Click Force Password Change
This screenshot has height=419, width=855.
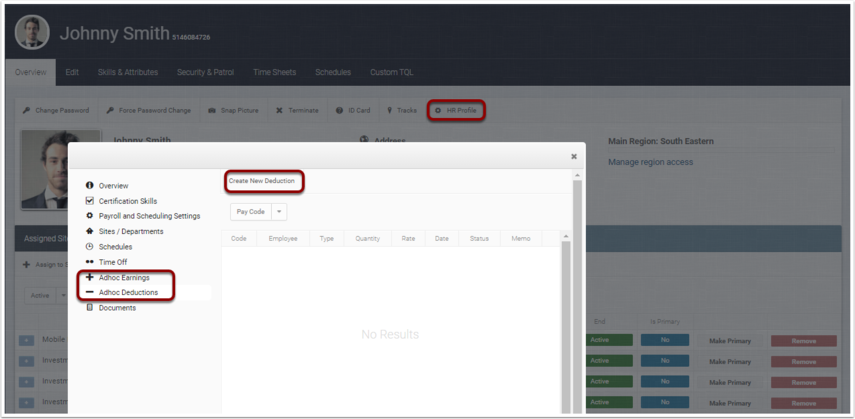[148, 110]
